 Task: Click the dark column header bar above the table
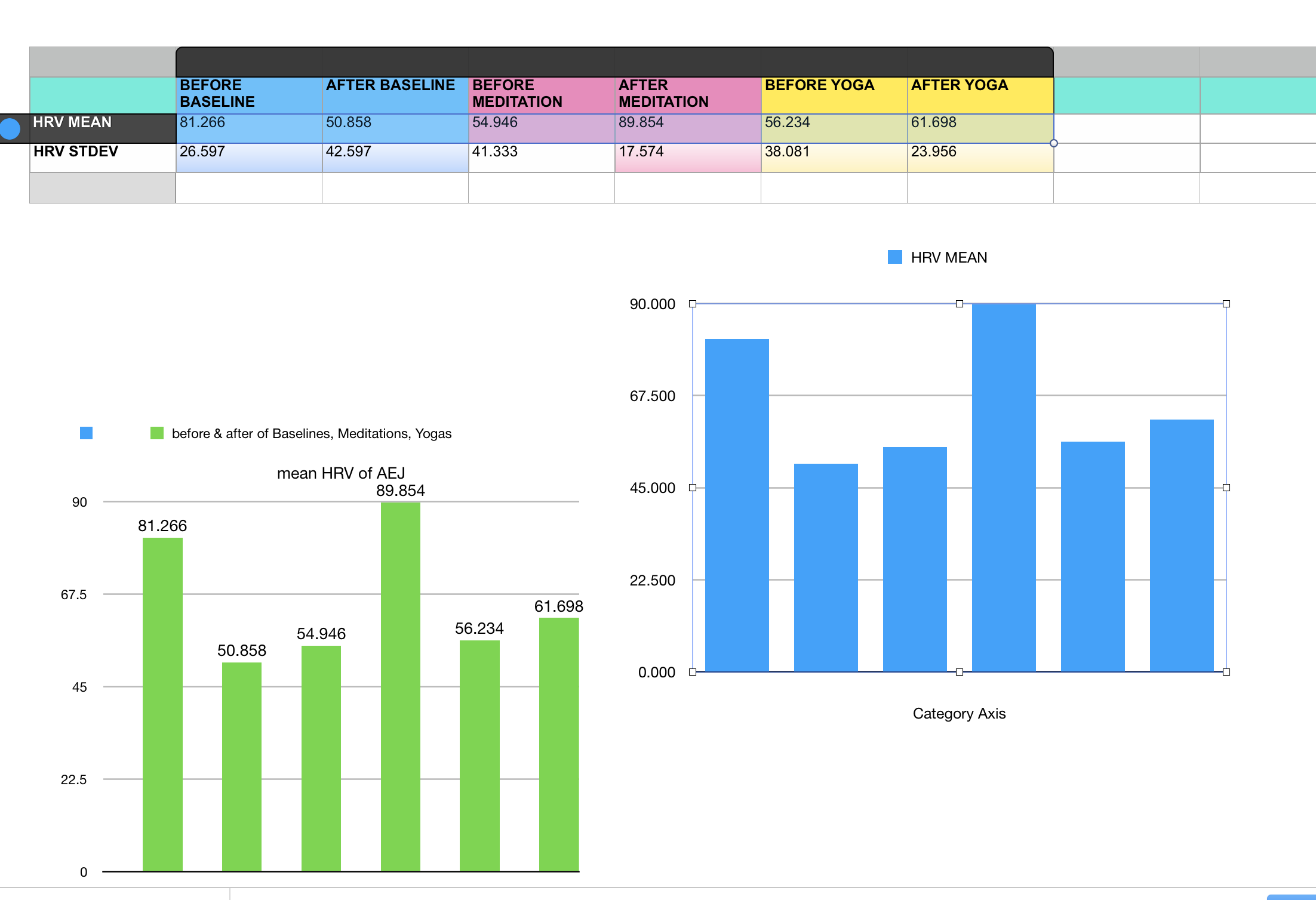tap(614, 62)
